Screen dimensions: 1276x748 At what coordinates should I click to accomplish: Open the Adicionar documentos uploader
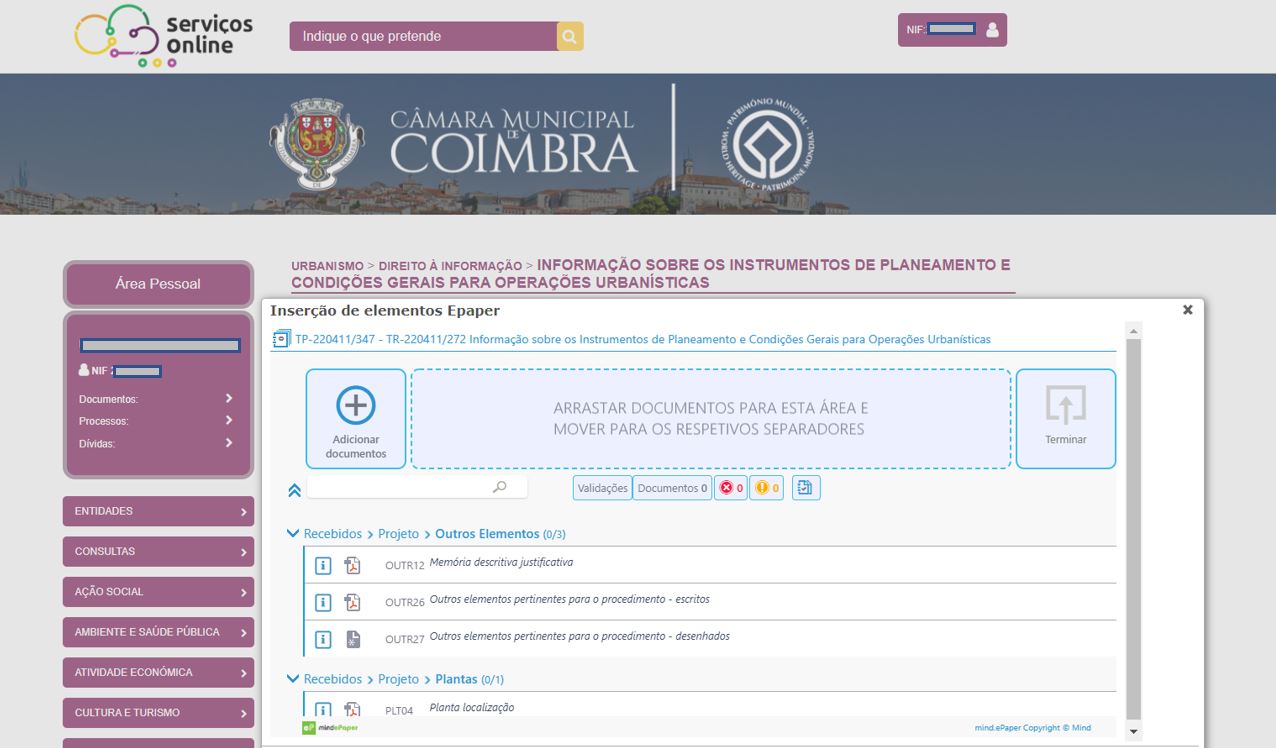coord(356,417)
